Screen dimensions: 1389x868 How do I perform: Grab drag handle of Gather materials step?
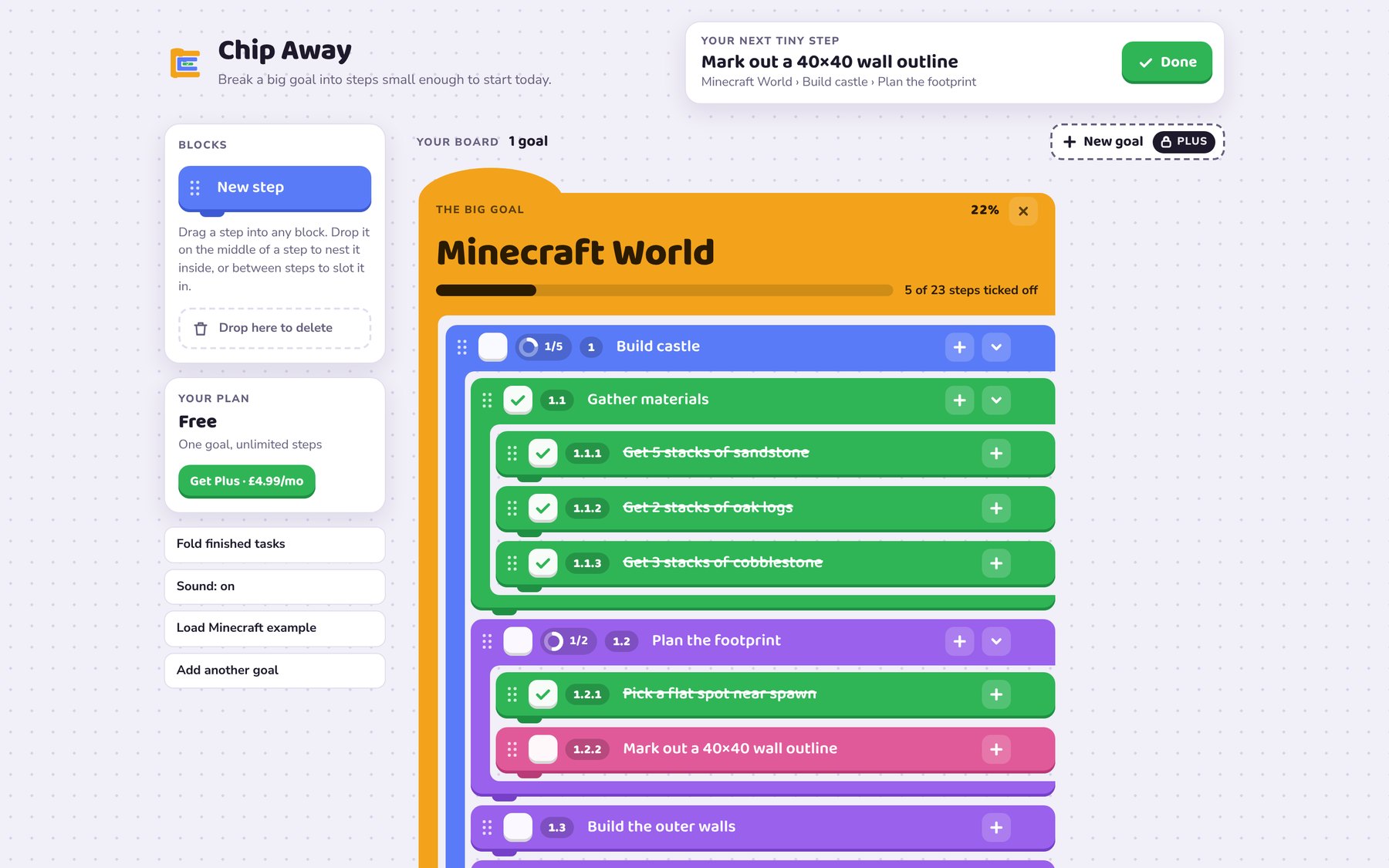tap(487, 400)
